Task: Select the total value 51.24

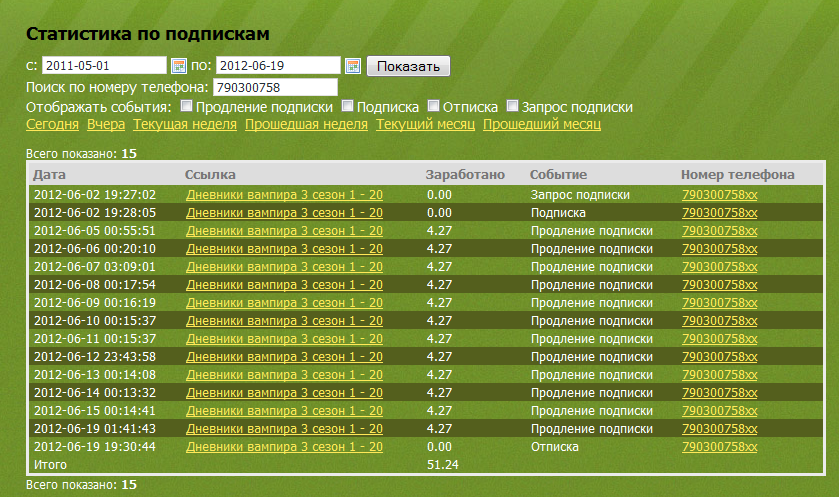Action: coord(443,464)
